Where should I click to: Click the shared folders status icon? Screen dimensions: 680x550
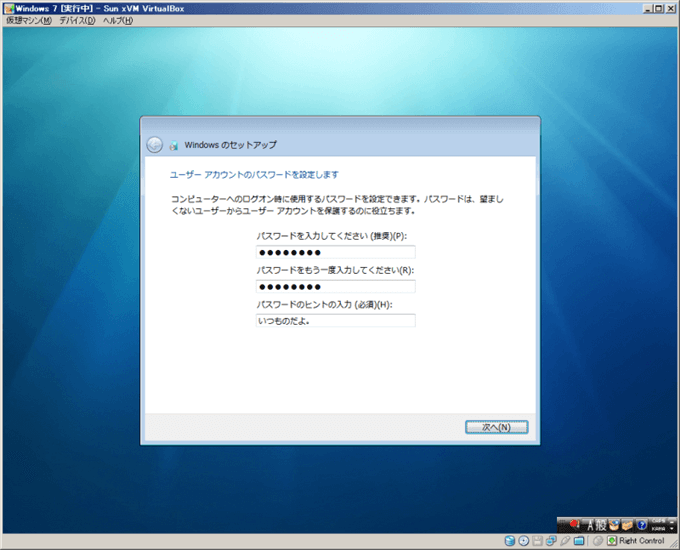point(580,541)
